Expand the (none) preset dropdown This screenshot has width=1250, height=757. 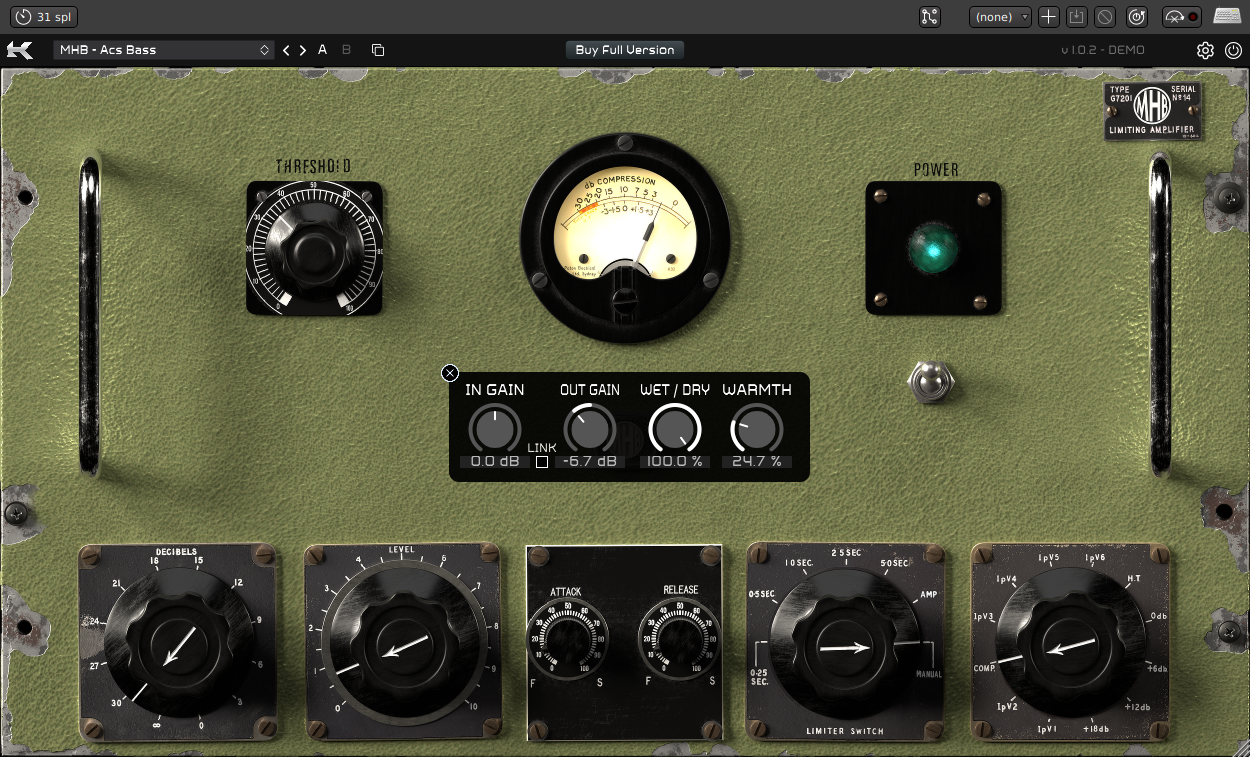click(x=1000, y=17)
